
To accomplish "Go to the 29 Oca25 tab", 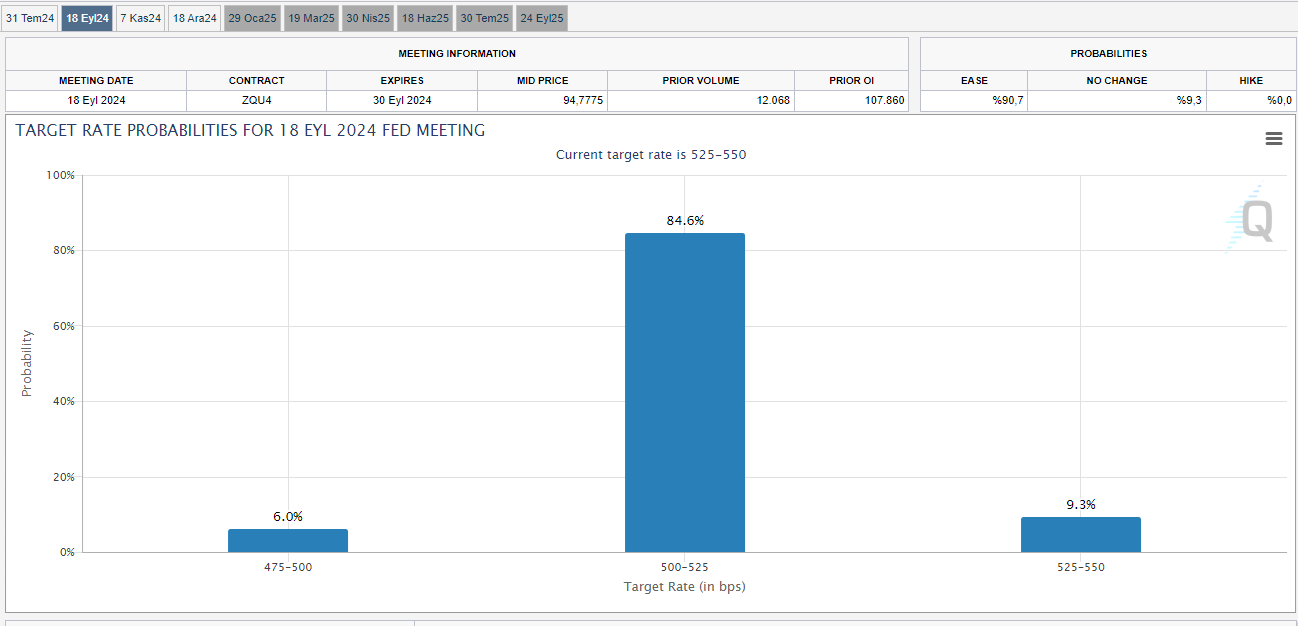I will click(252, 18).
